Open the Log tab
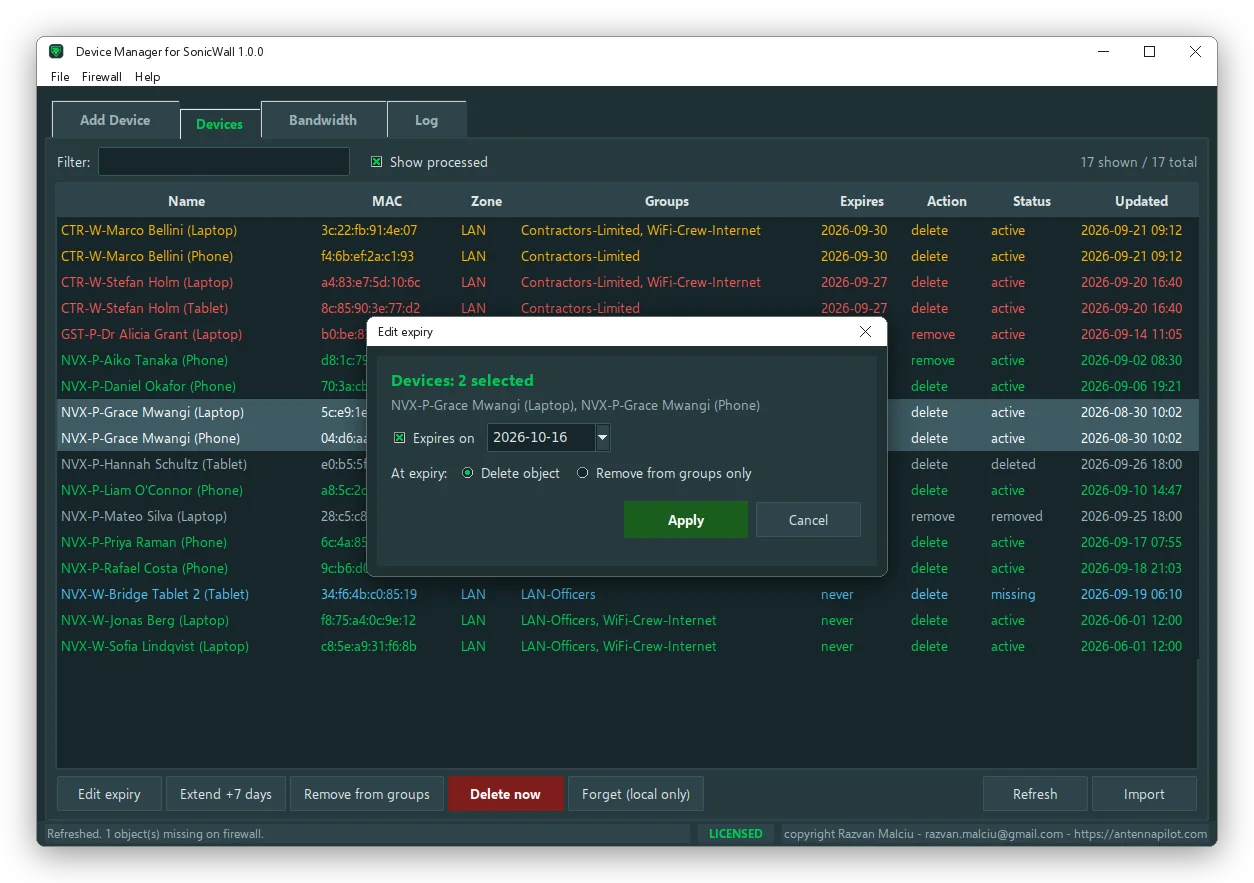The image size is (1254, 883). coord(427,120)
